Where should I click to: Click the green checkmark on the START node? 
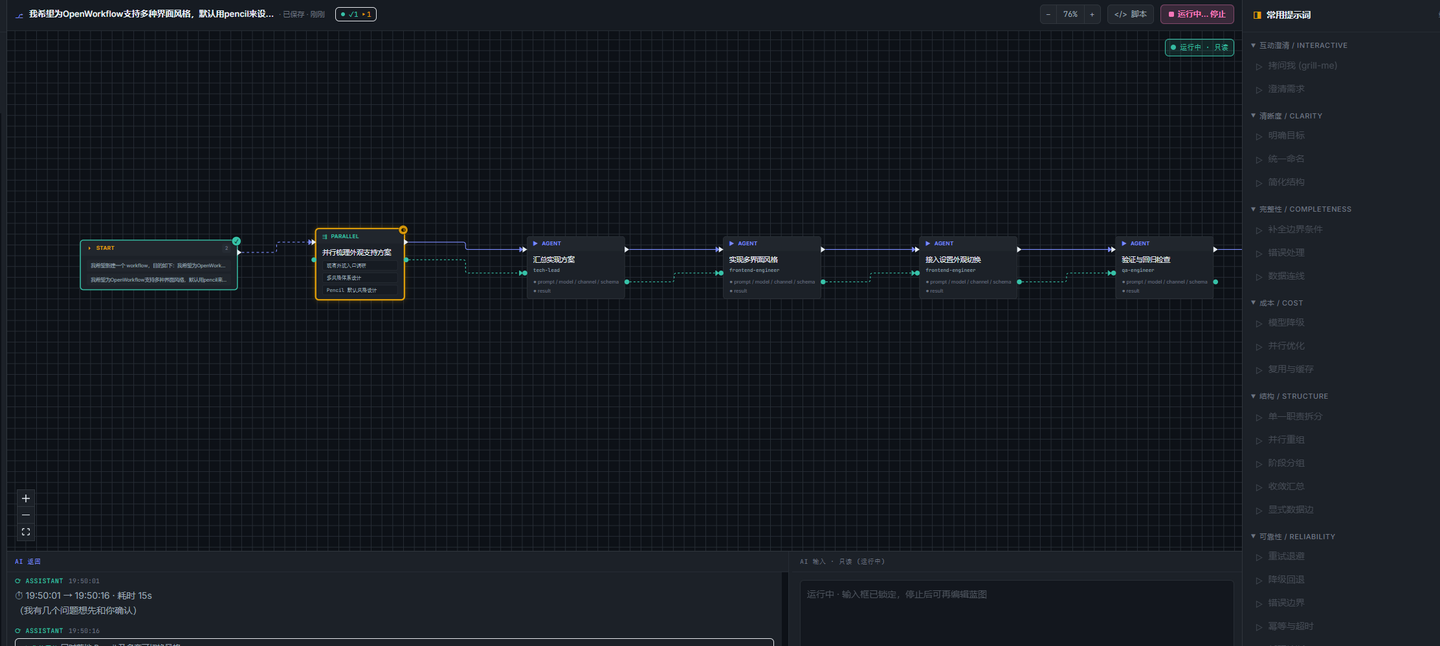tap(236, 241)
